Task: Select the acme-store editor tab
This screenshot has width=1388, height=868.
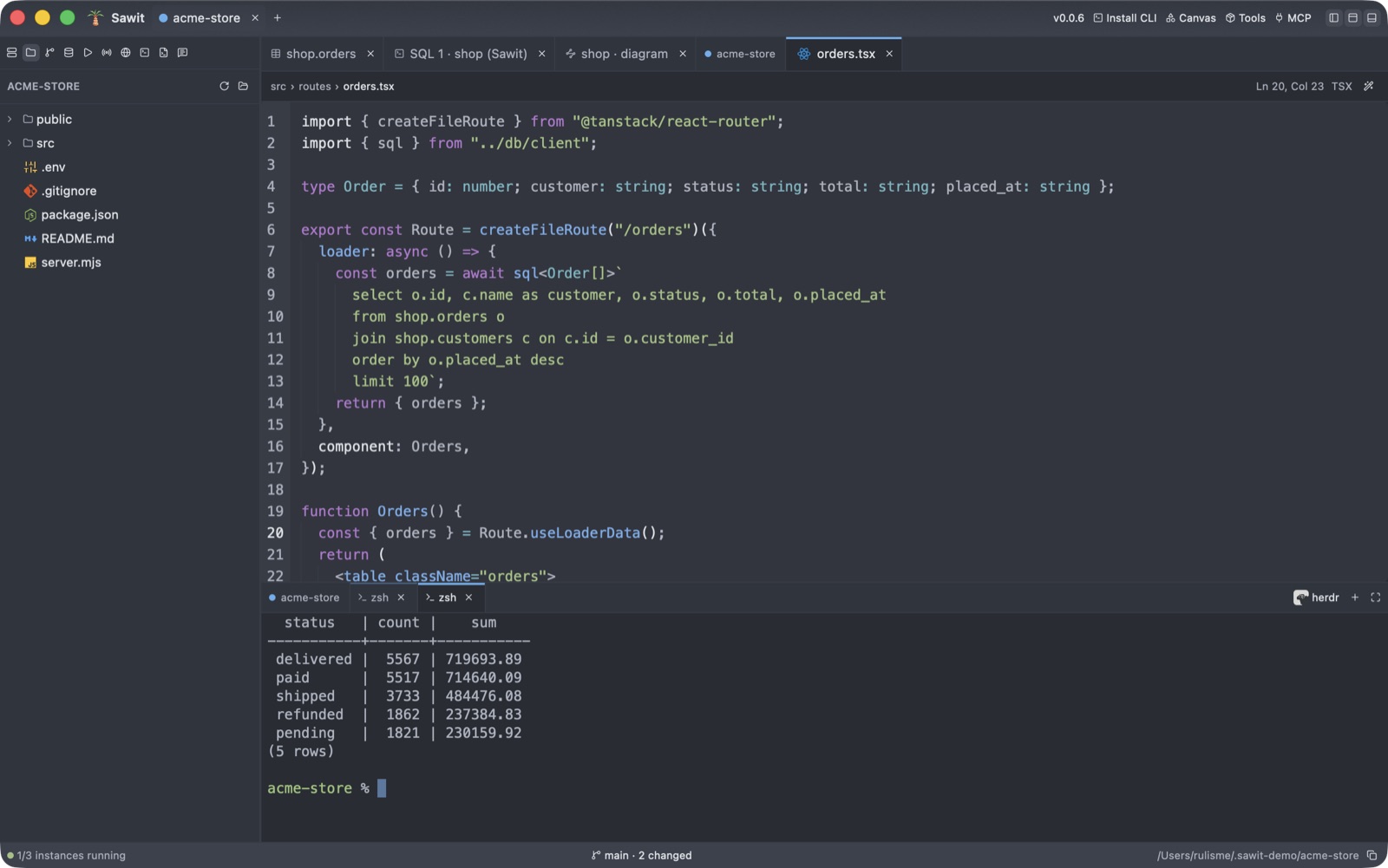Action: (740, 54)
